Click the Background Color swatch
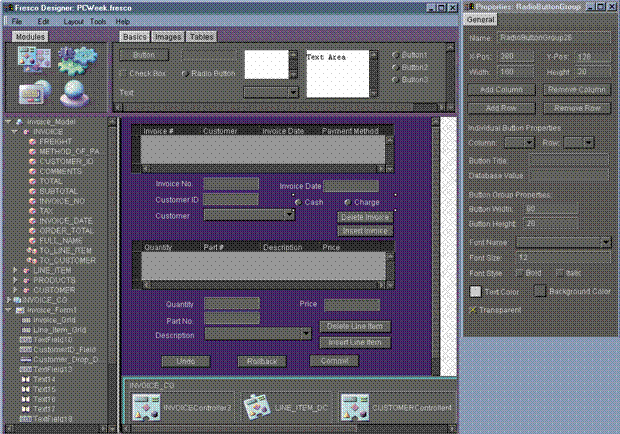 pyautogui.click(x=540, y=291)
